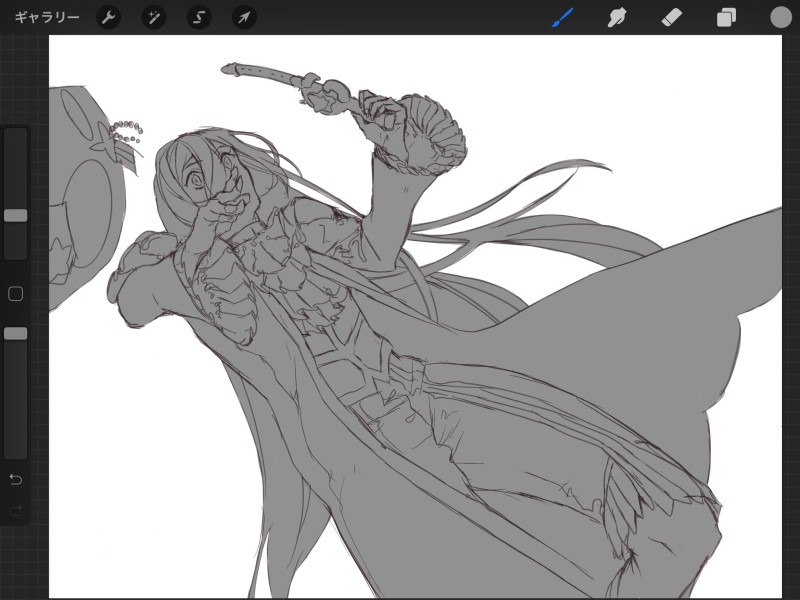Screen dimensions: 800x600
Task: Open the gray color picker circle
Action: pyautogui.click(x=781, y=17)
